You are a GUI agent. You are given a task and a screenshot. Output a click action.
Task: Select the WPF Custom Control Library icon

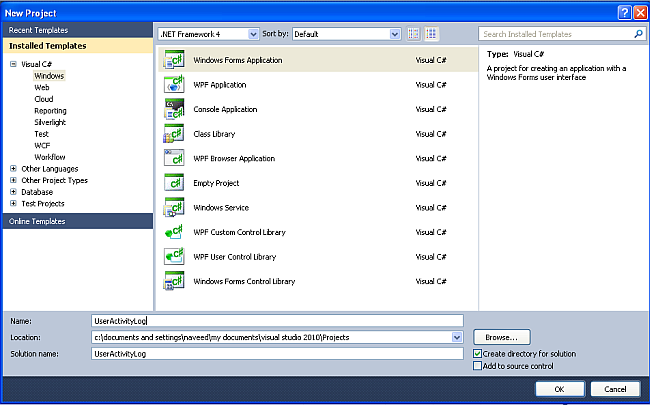click(x=174, y=232)
